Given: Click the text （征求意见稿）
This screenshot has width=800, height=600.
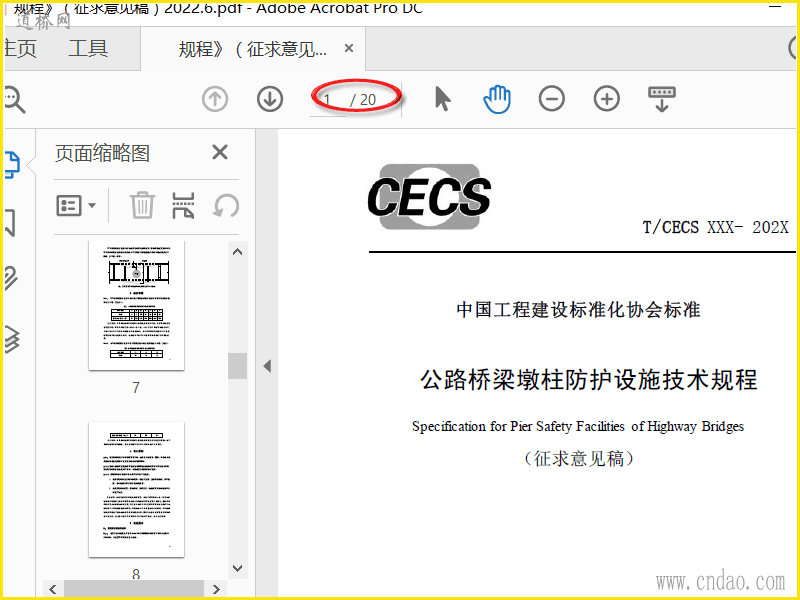Looking at the screenshot, I should [579, 459].
